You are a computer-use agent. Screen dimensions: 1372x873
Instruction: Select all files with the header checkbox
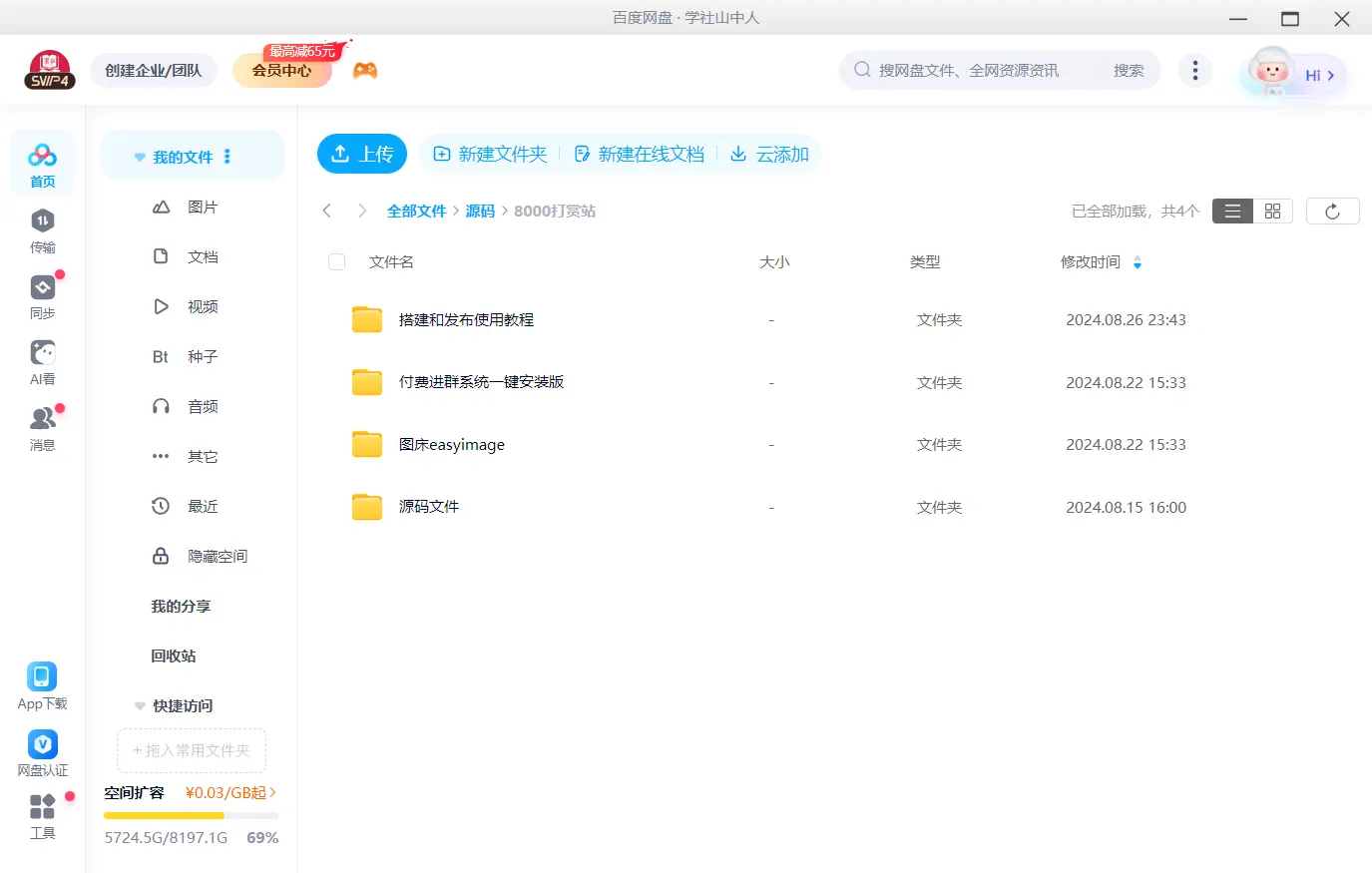(336, 261)
